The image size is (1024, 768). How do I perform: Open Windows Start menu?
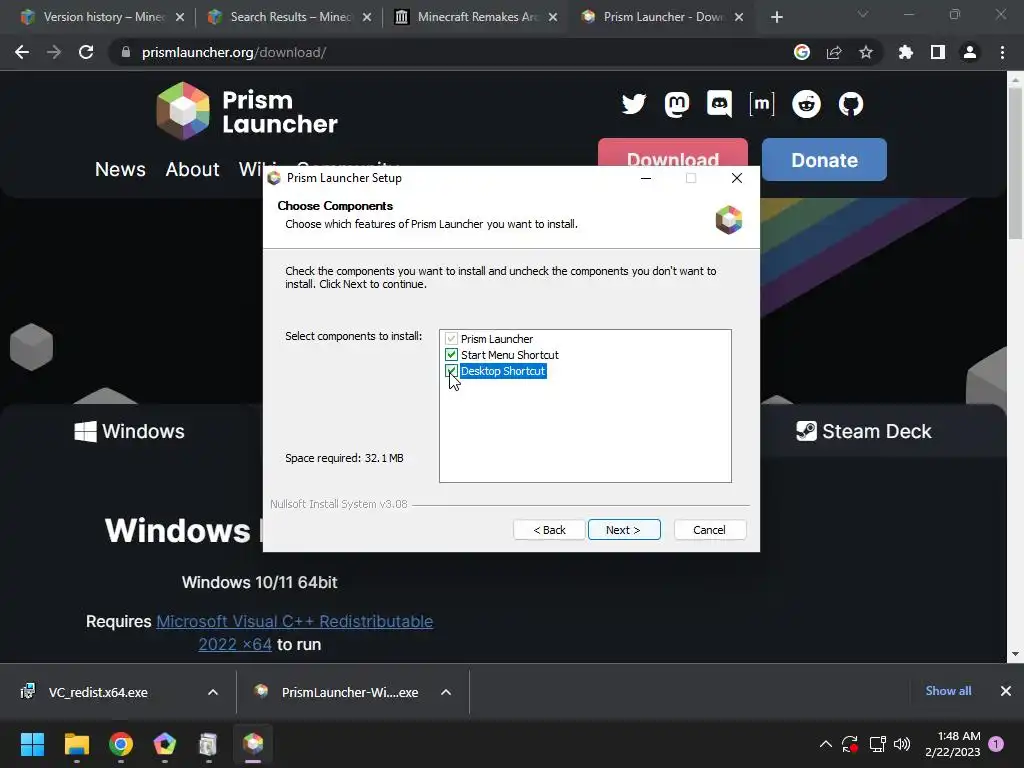(x=32, y=744)
